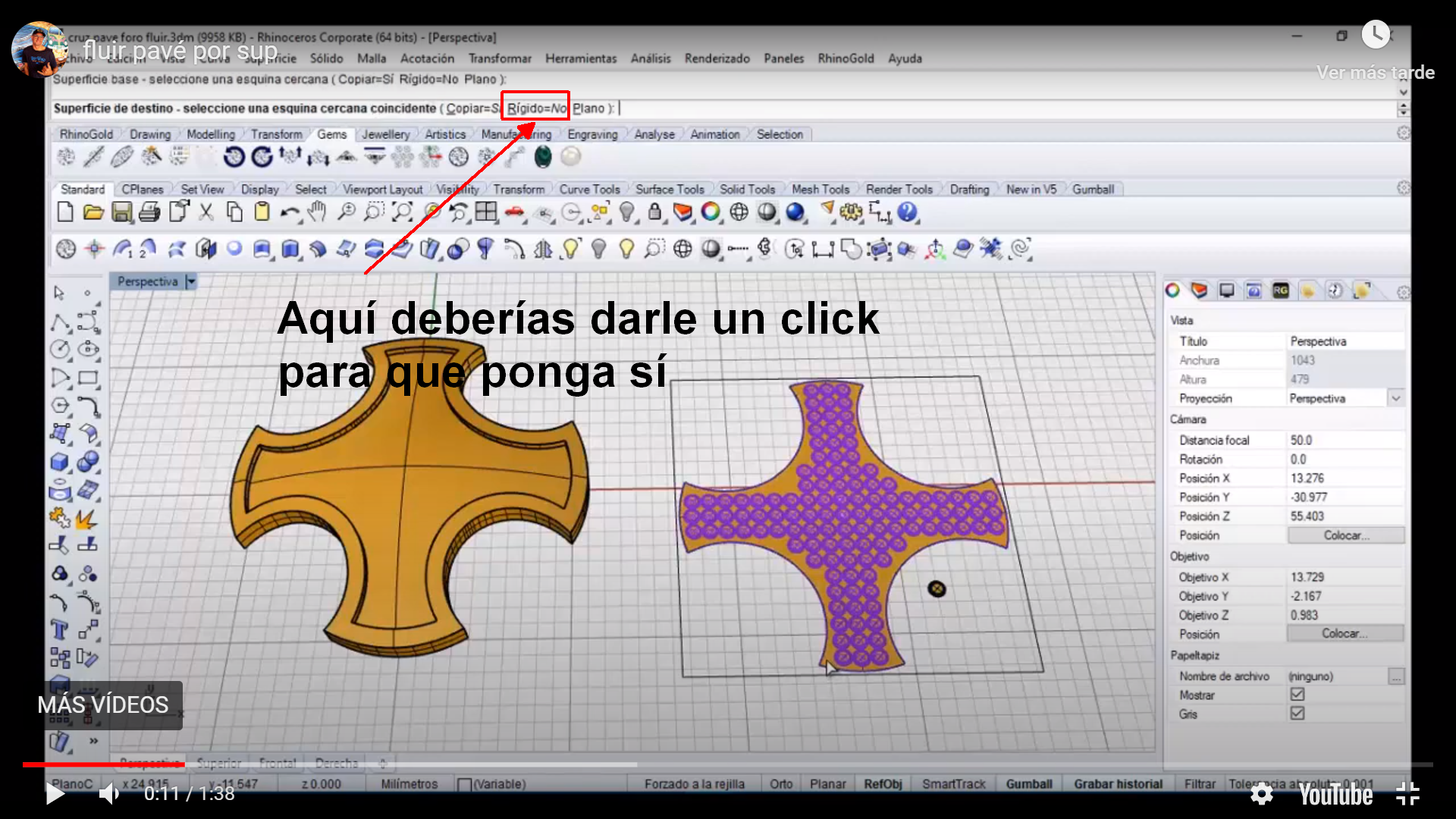1456x819 pixels.
Task: Click the Undo arrow icon
Action: pyautogui.click(x=289, y=212)
